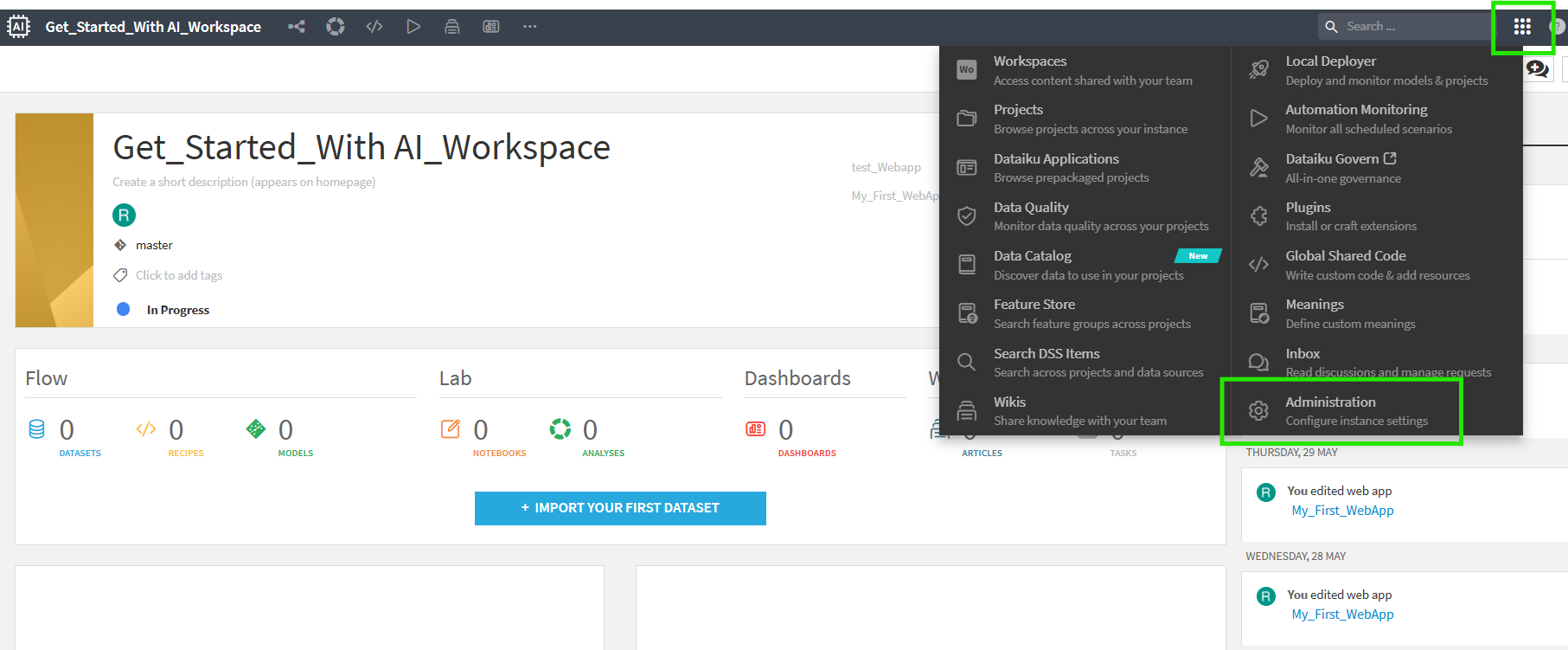The image size is (1568, 650).
Task: Open the Dashboards icon in top bar
Action: point(491,27)
